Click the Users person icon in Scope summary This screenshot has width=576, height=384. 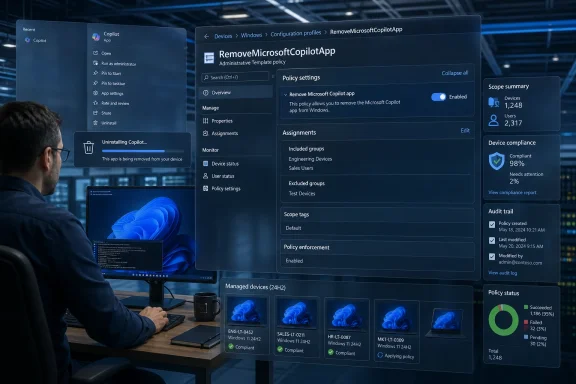494,120
